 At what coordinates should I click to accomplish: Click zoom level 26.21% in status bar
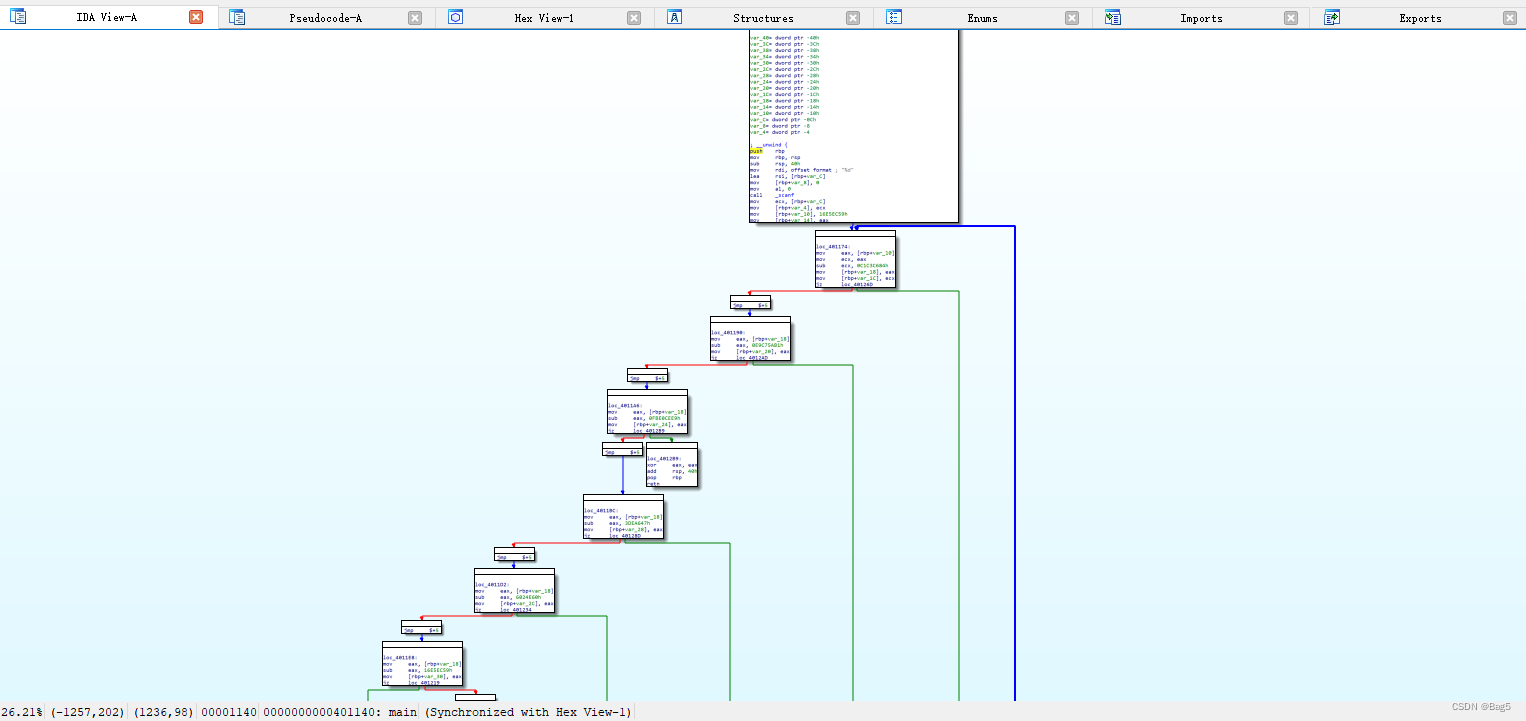click(22, 712)
